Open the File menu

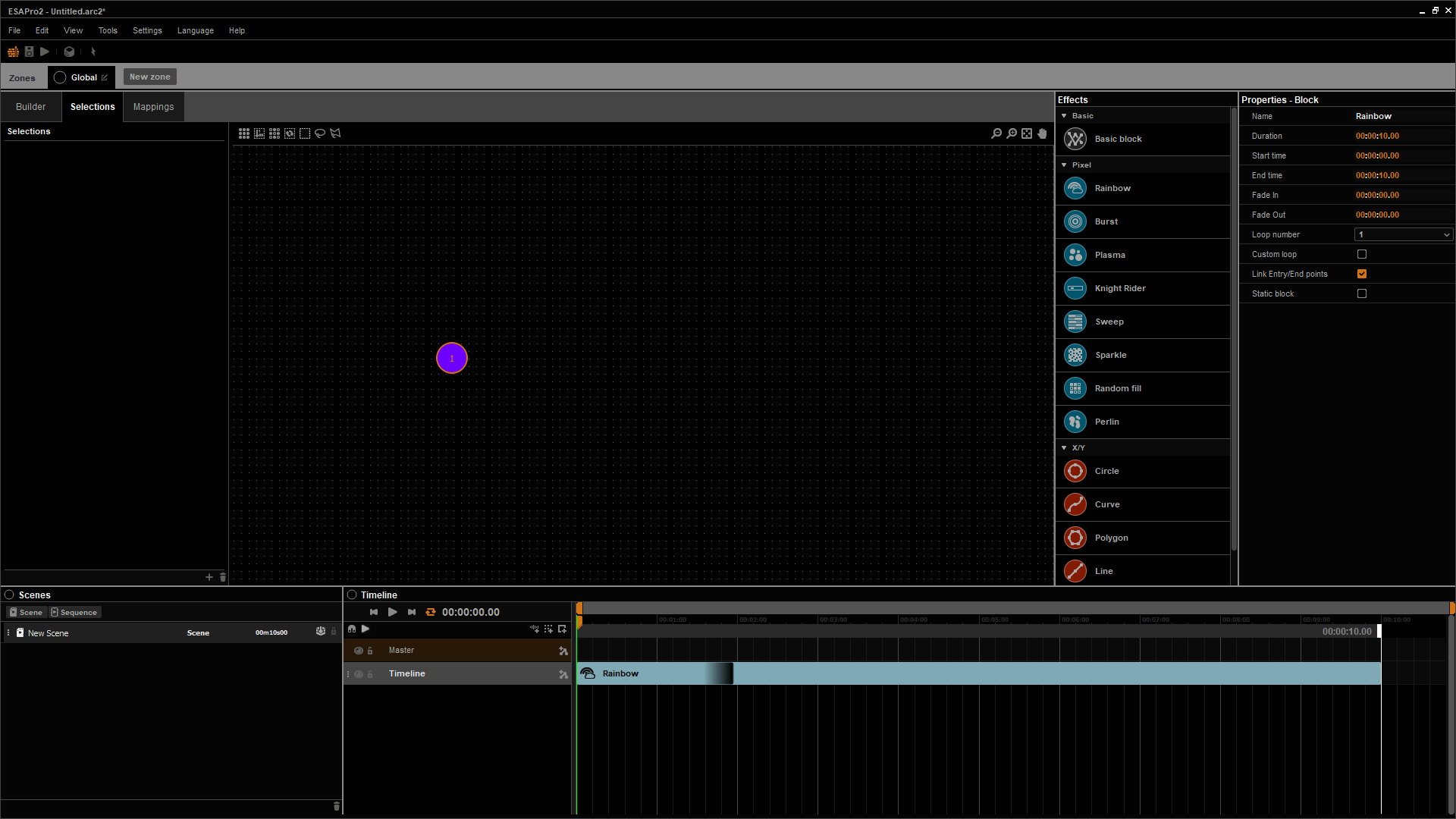click(14, 30)
